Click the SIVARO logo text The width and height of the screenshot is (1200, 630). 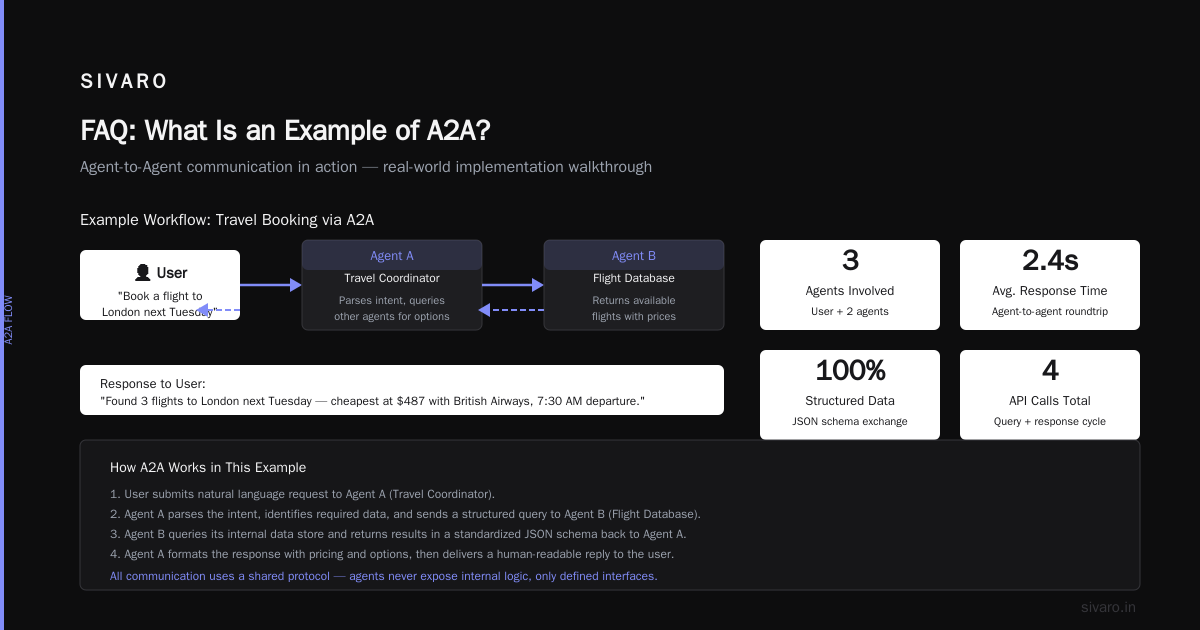pyautogui.click(x=124, y=81)
